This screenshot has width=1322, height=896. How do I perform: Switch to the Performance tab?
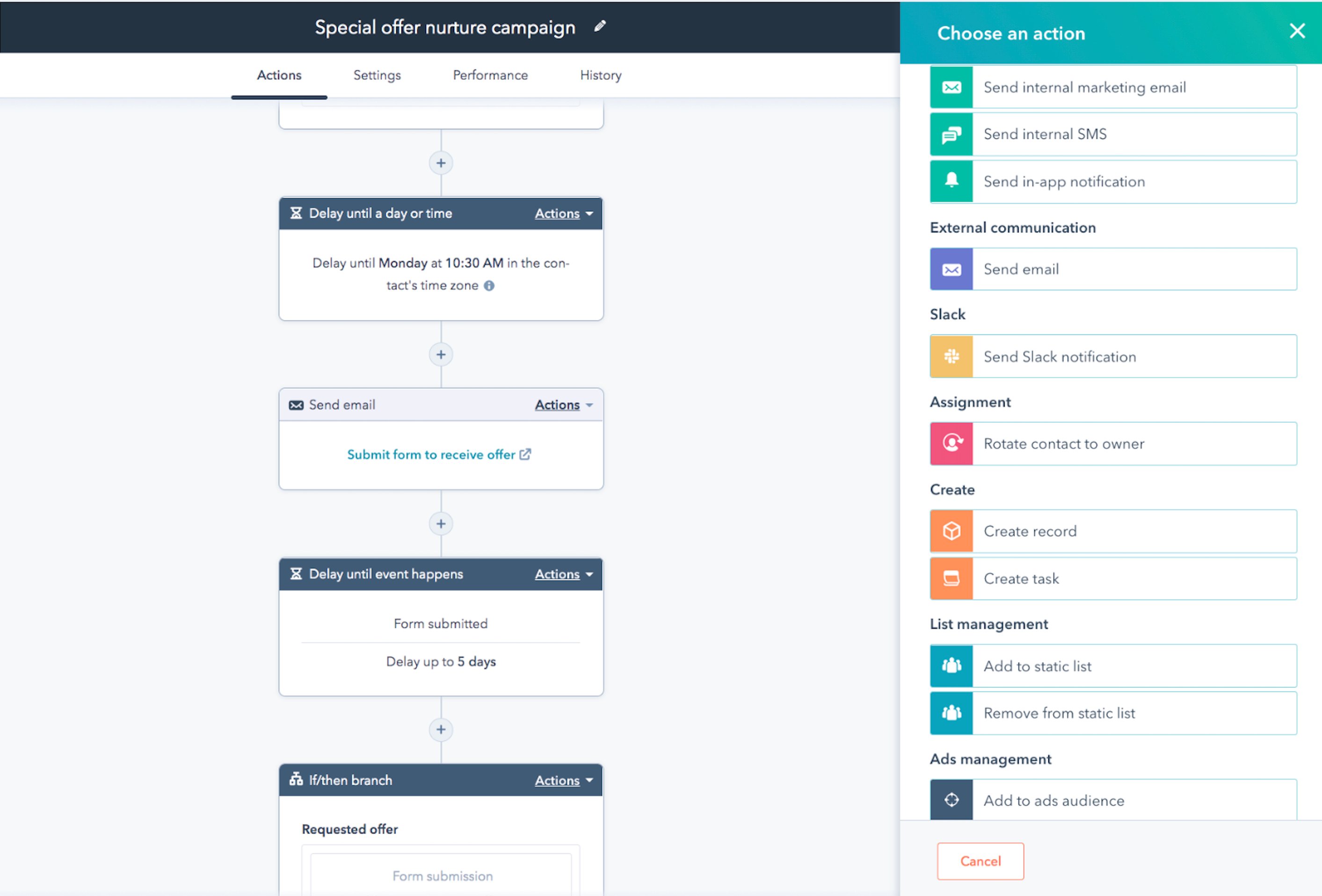pyautogui.click(x=490, y=75)
